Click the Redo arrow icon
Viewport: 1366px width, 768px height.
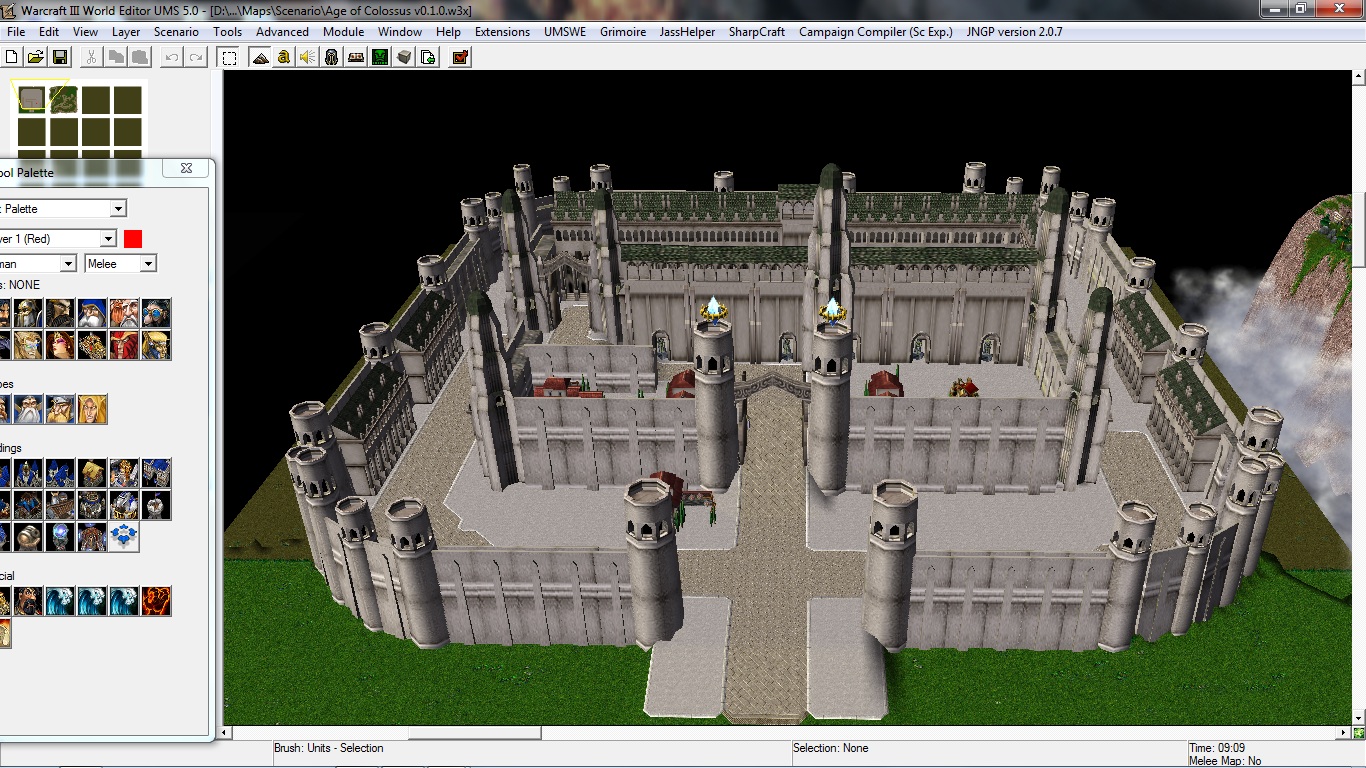196,57
